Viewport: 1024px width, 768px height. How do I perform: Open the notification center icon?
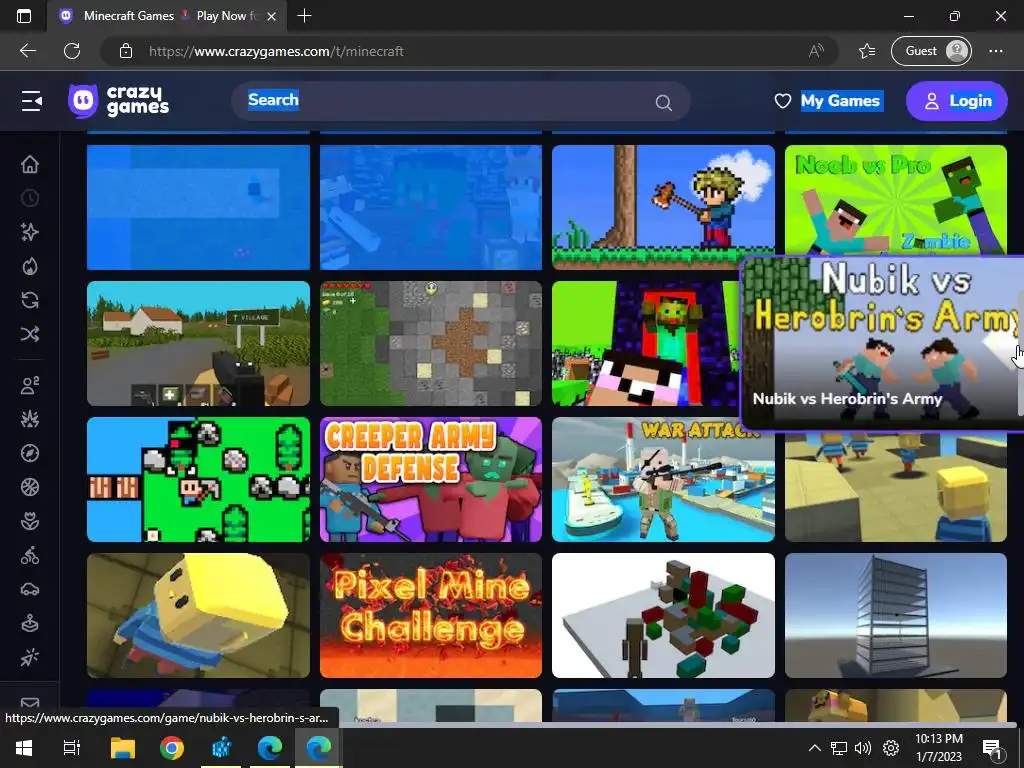coord(992,749)
